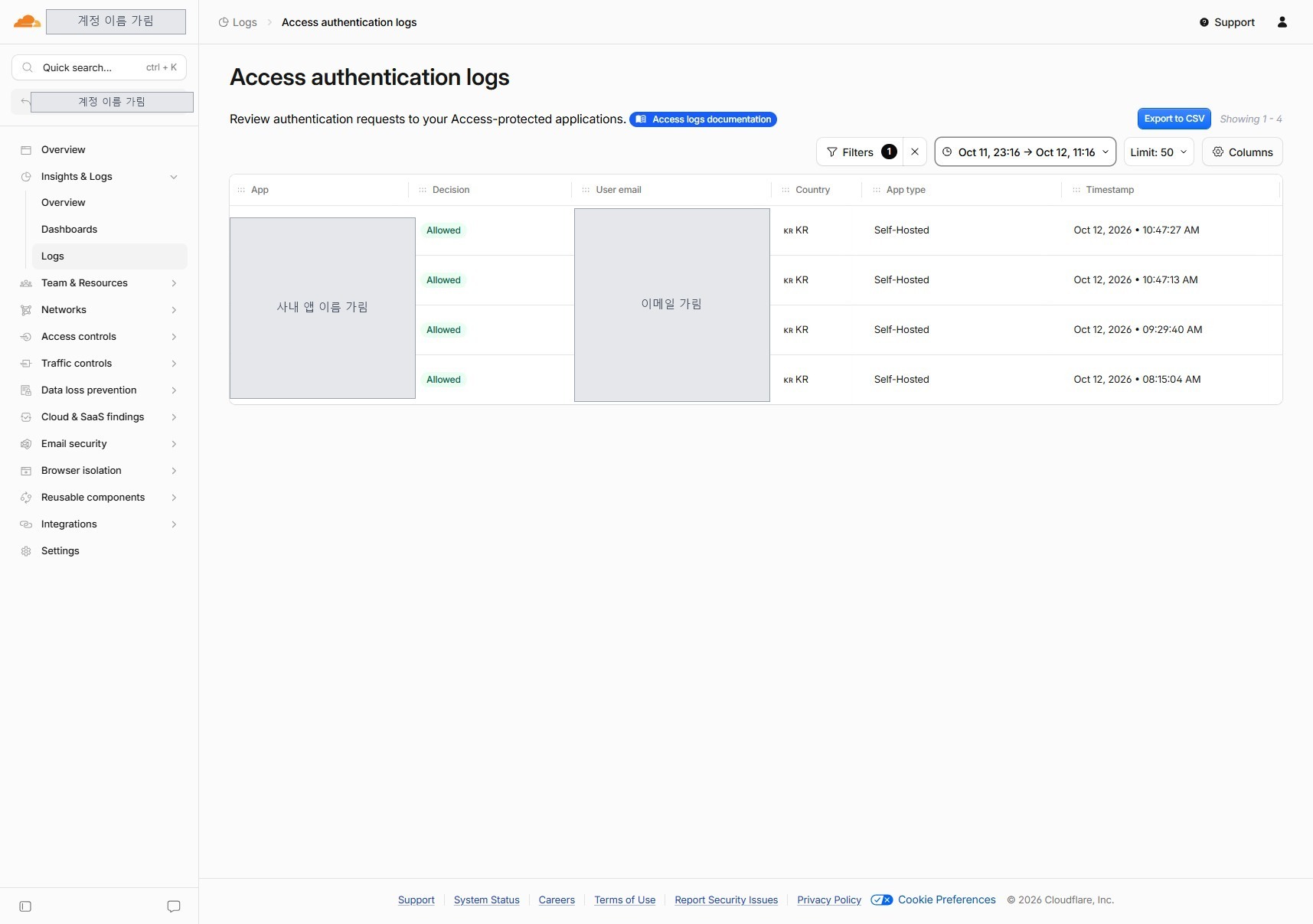Open System Status footer link
The height and width of the screenshot is (924, 1313).
click(486, 900)
